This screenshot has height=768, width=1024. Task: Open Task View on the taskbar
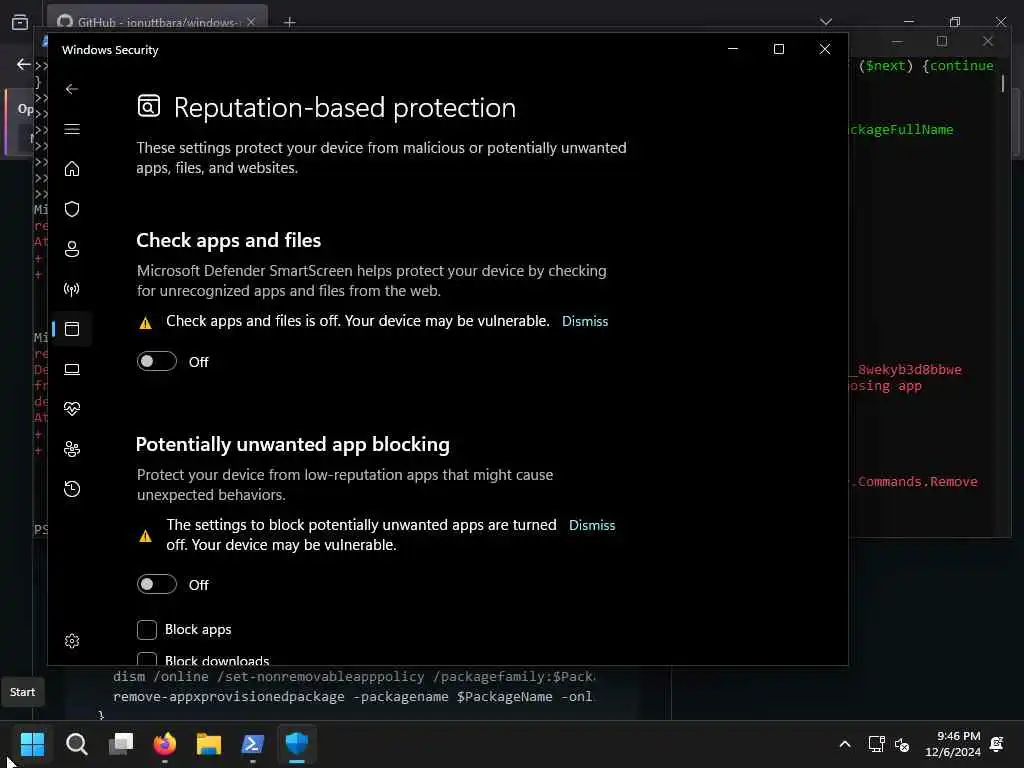pos(121,744)
